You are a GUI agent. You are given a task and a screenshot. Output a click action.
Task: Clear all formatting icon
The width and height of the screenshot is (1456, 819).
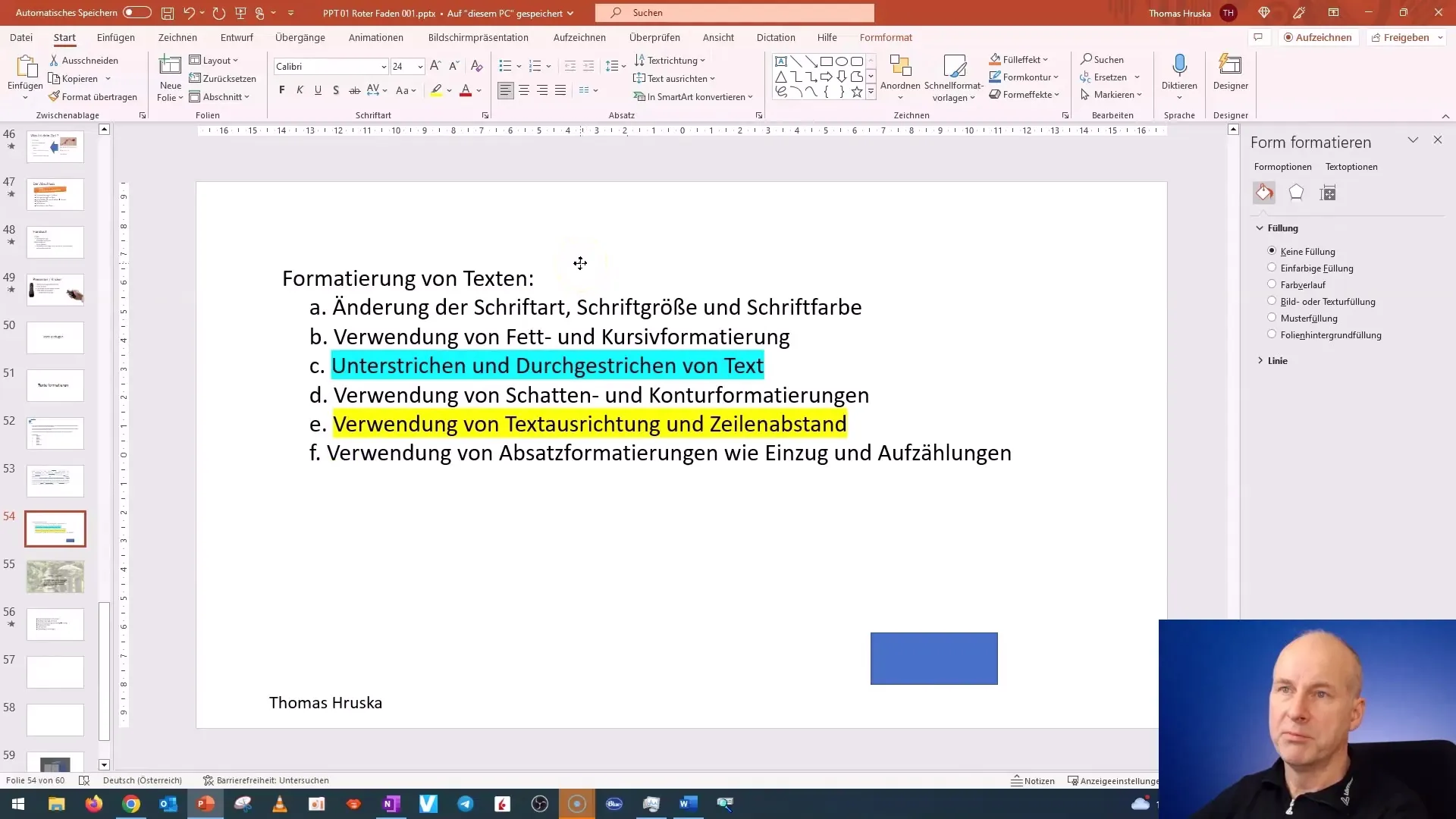[477, 66]
